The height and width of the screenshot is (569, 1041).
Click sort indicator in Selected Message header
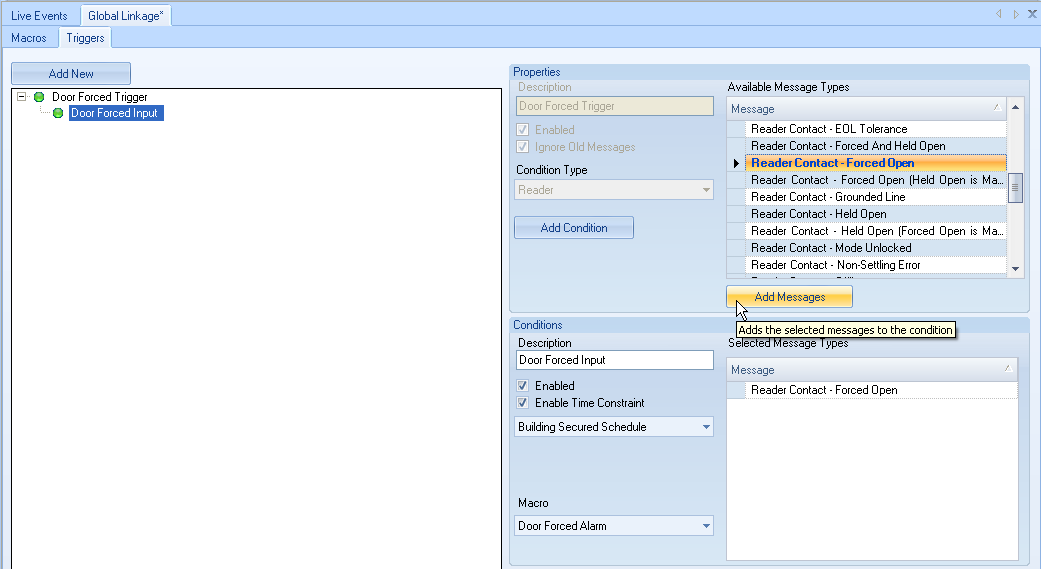coord(1006,370)
